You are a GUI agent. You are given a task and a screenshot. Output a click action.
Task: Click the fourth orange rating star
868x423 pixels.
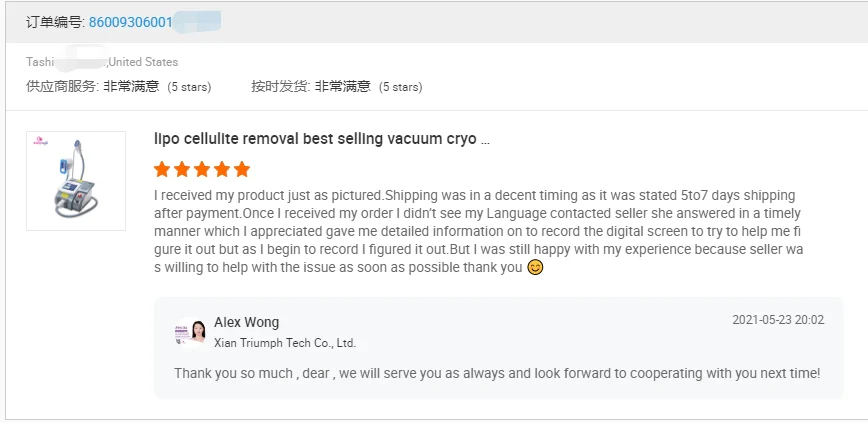(222, 169)
